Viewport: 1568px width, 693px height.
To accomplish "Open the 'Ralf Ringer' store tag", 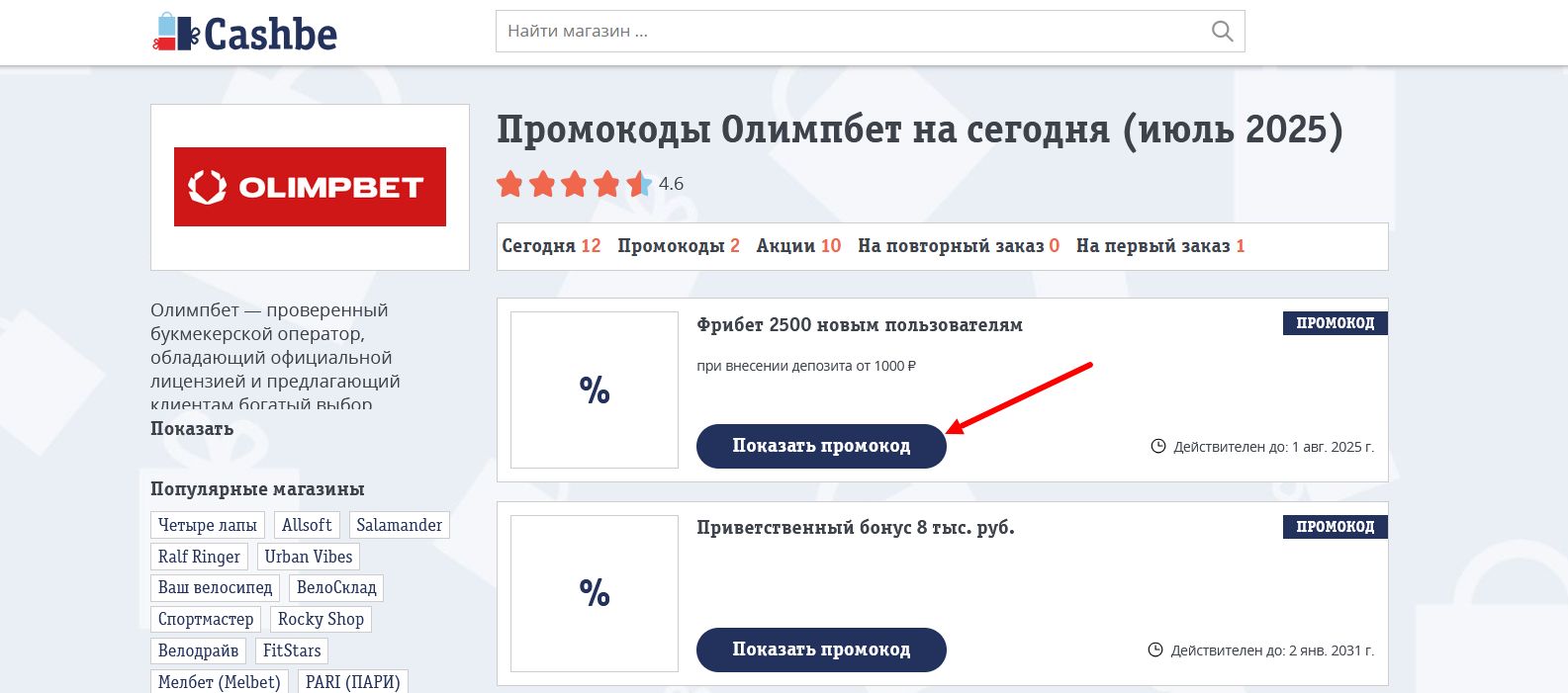I will [199, 557].
